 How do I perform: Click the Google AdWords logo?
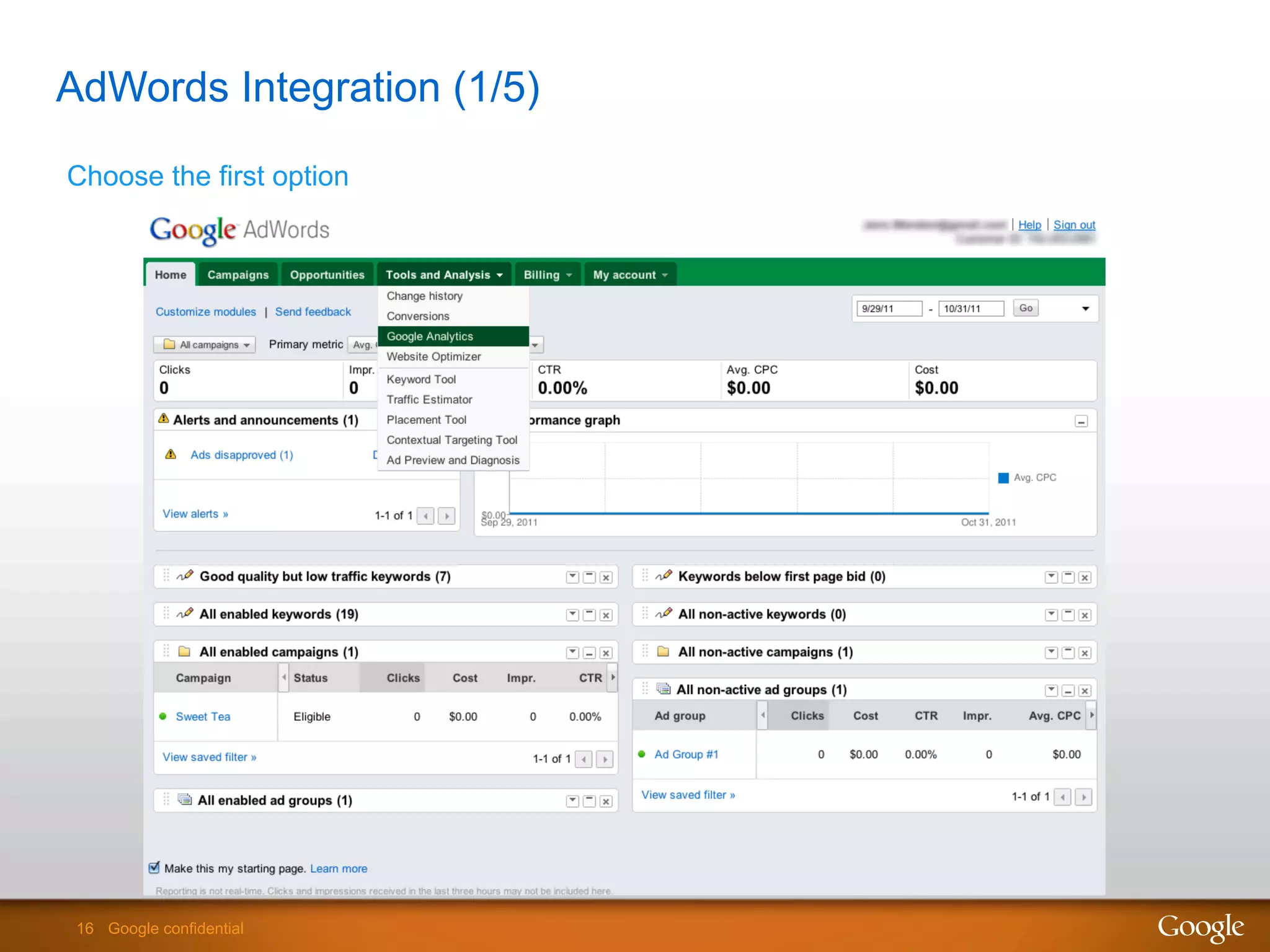tap(239, 230)
